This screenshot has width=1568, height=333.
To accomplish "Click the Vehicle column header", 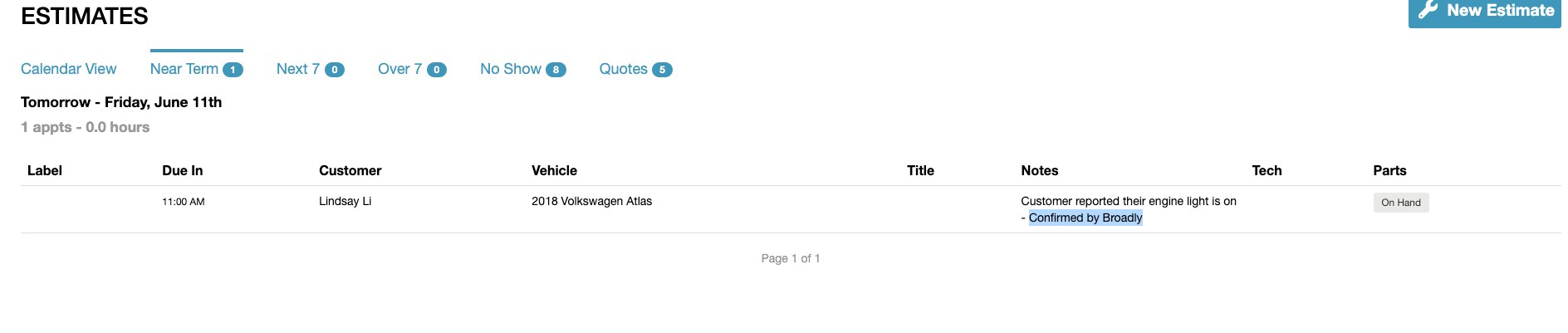I will click(554, 170).
